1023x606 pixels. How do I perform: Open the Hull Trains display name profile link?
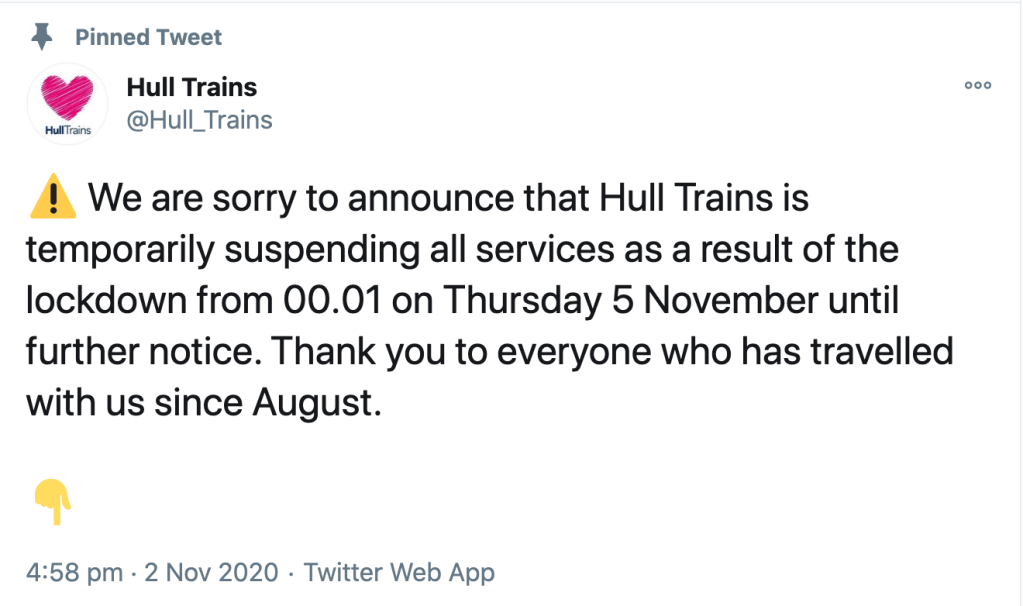191,87
